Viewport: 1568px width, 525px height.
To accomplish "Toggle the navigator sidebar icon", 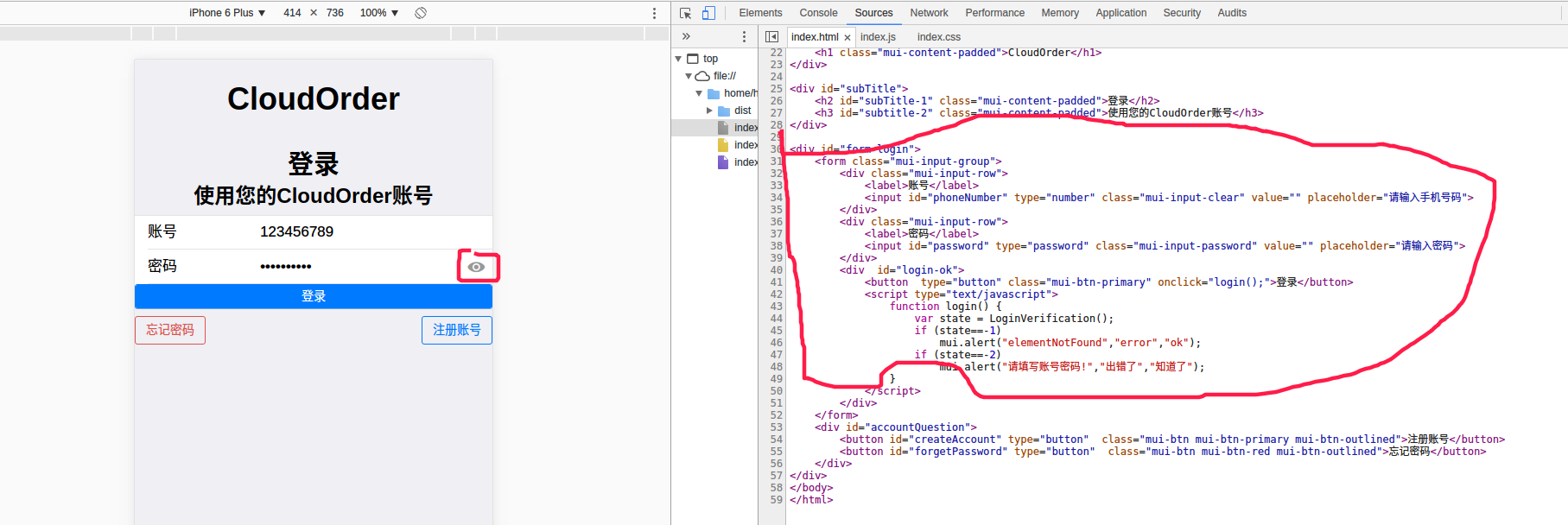I will coord(772,37).
